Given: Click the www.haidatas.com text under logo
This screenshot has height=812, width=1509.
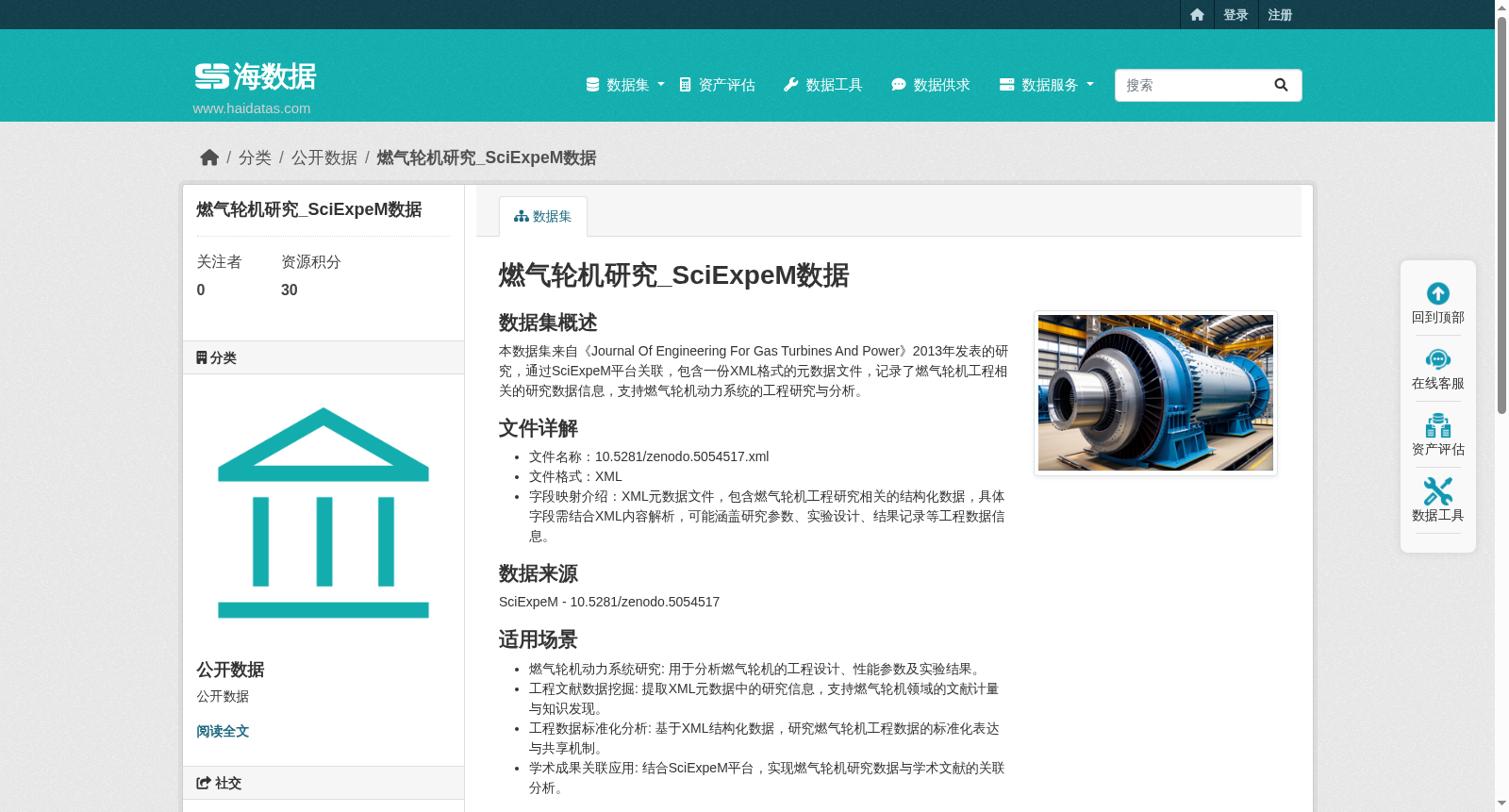Looking at the screenshot, I should (252, 108).
